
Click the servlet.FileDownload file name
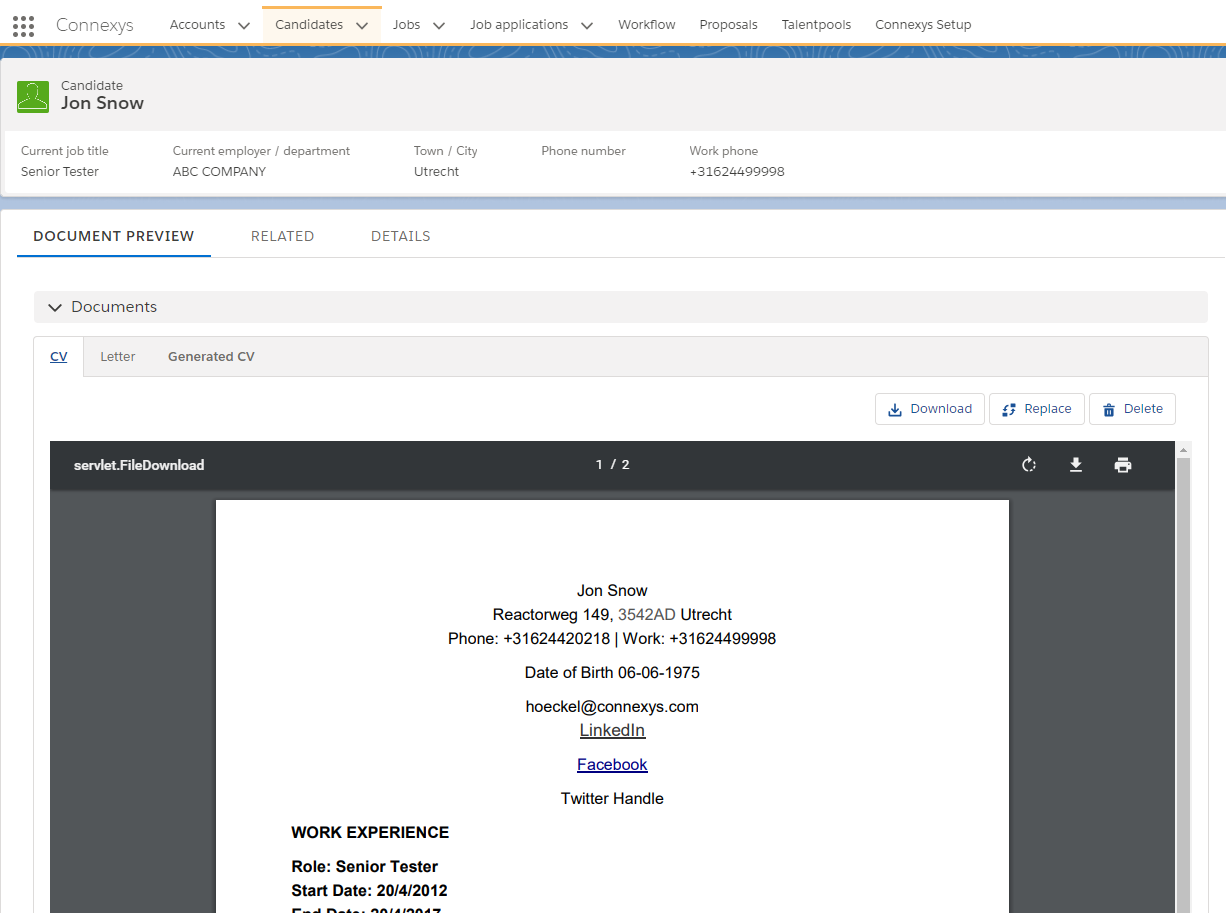(139, 465)
